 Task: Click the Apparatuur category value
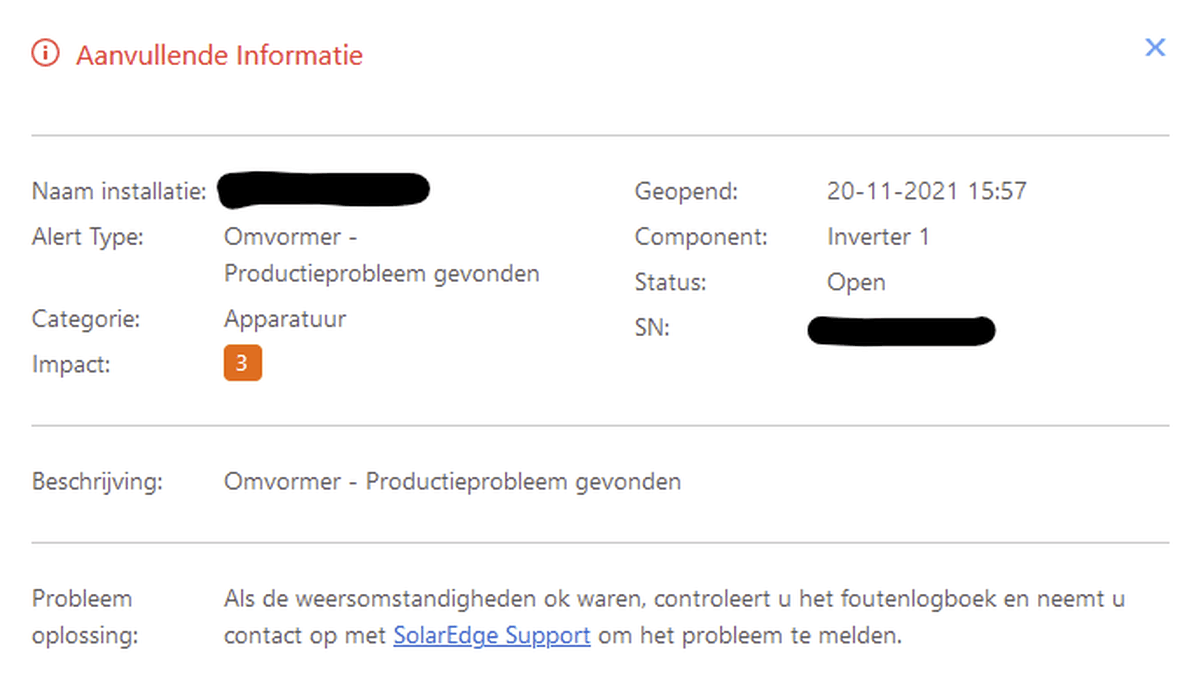(x=285, y=320)
